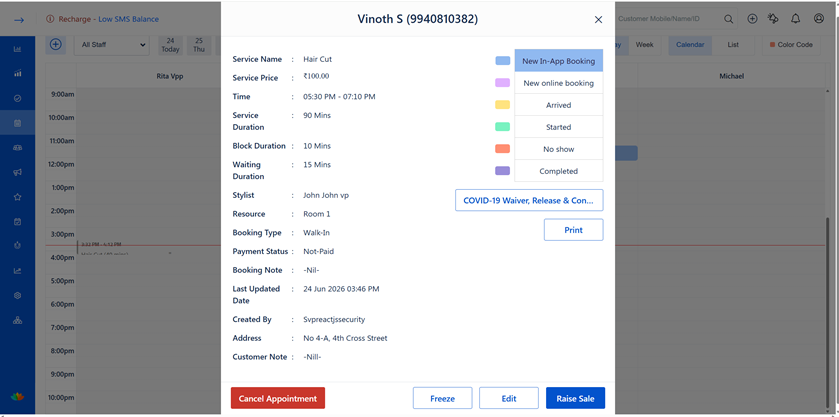Open the calendar appointments sidebar icon

coord(18,123)
